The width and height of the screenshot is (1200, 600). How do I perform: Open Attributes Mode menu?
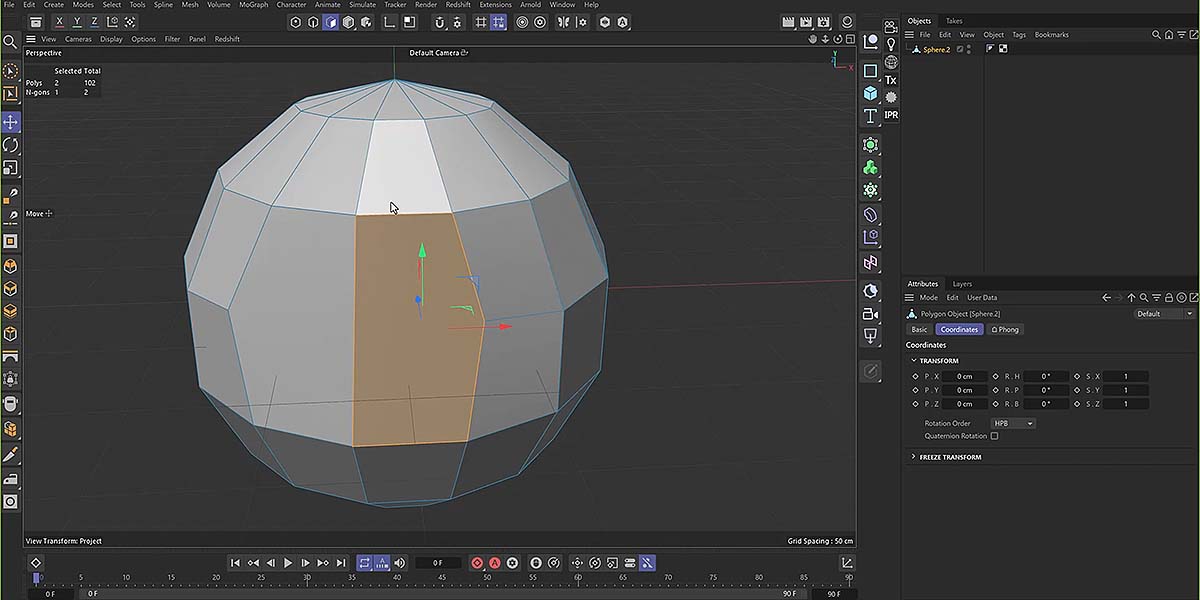coord(928,297)
